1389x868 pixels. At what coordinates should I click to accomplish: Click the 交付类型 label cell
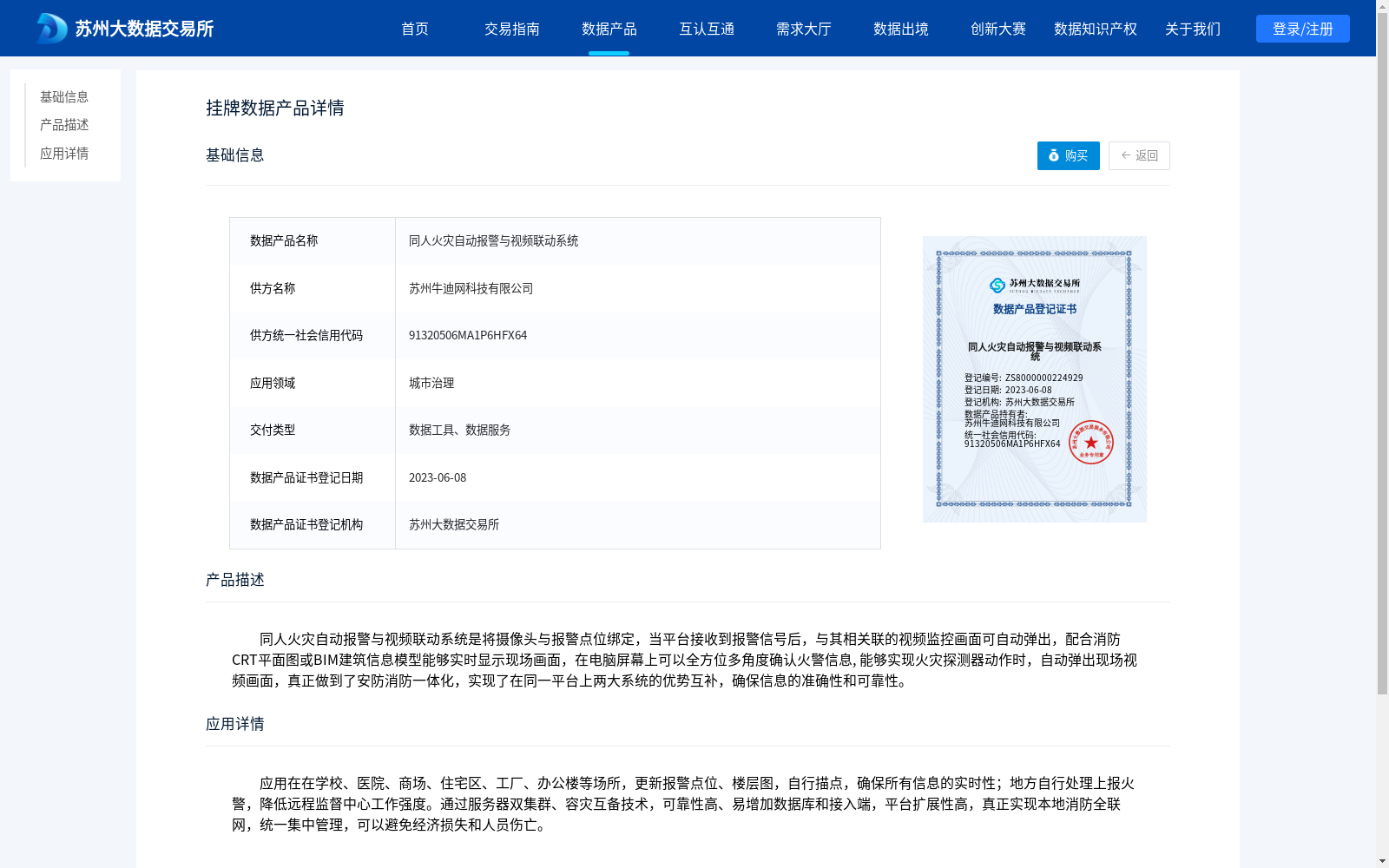(x=313, y=430)
